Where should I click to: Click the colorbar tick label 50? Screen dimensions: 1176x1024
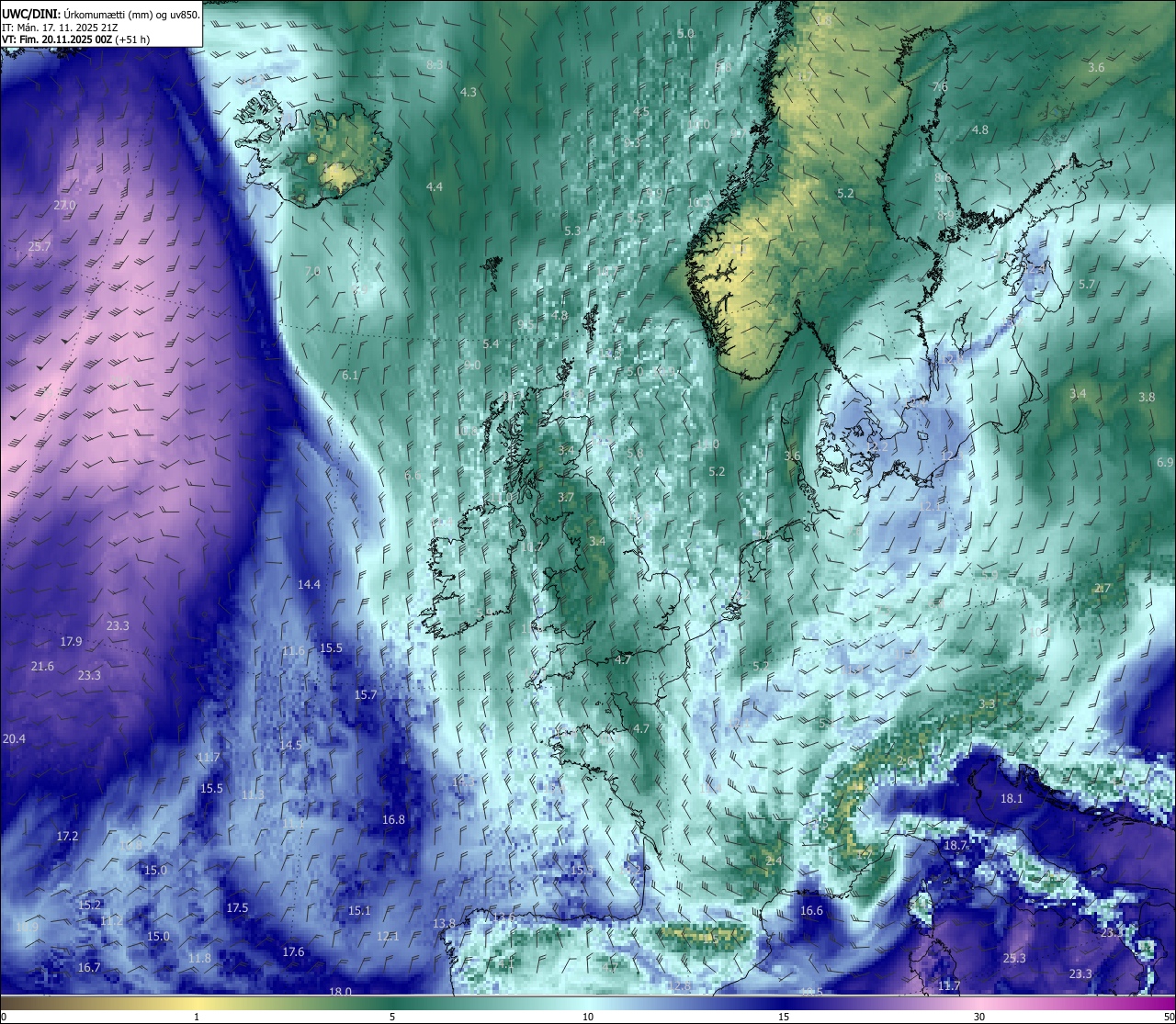point(1168,1017)
